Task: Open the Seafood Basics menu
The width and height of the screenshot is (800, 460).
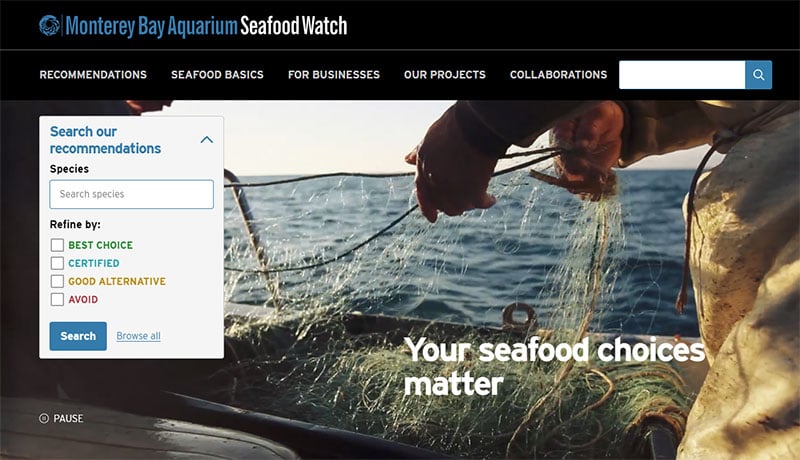Action: pyautogui.click(x=217, y=75)
